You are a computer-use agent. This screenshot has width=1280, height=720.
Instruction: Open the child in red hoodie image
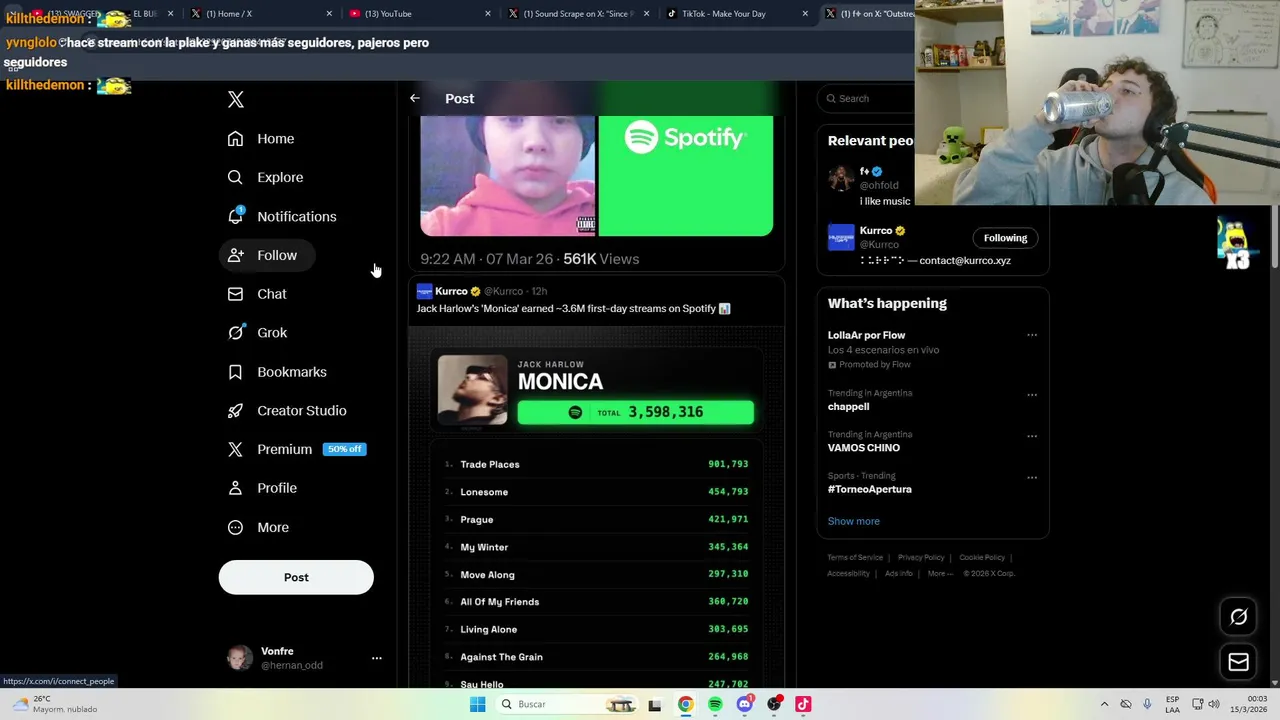coord(507,176)
